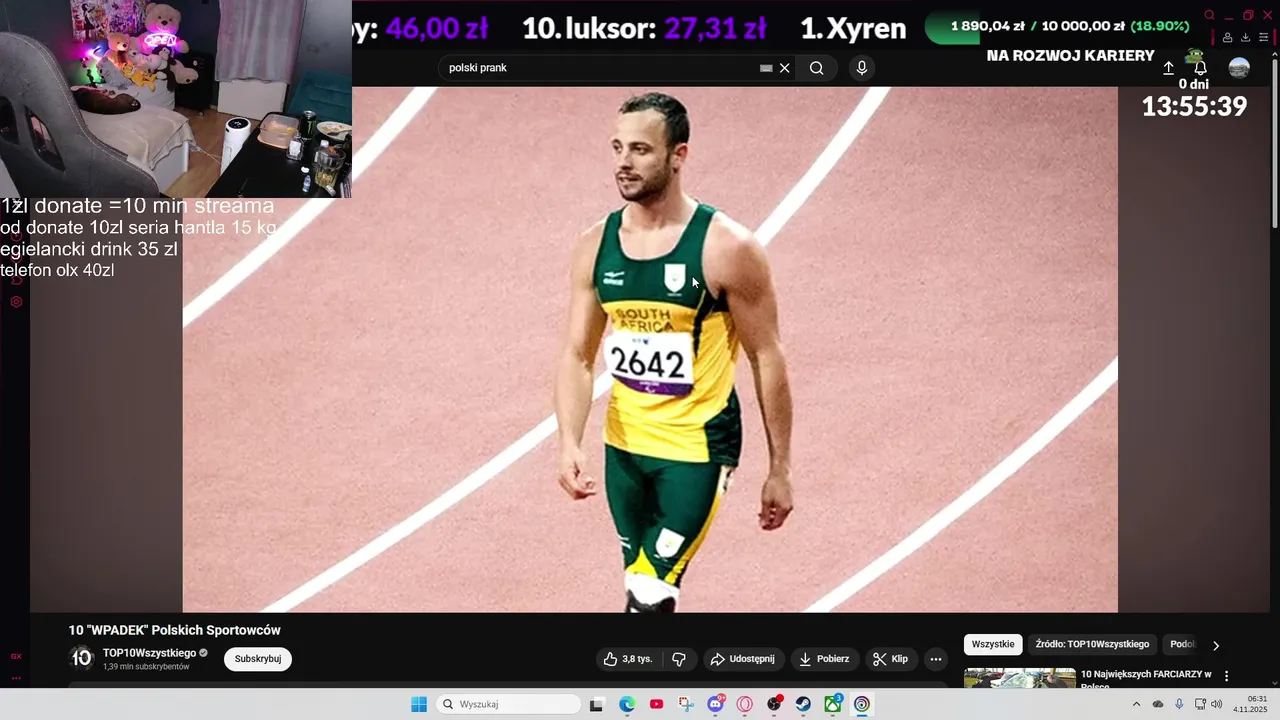1280x720 pixels.
Task: Open YouTube notifications bell
Action: (1200, 68)
